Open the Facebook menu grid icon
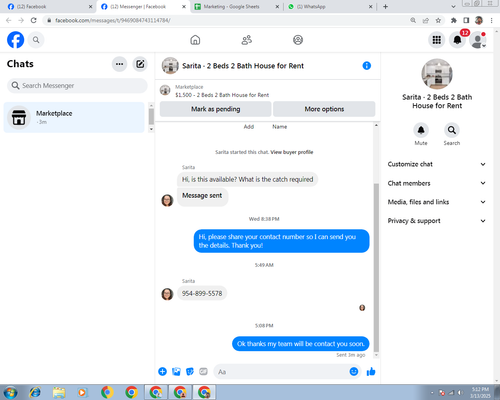The height and width of the screenshot is (400, 500). click(x=437, y=40)
